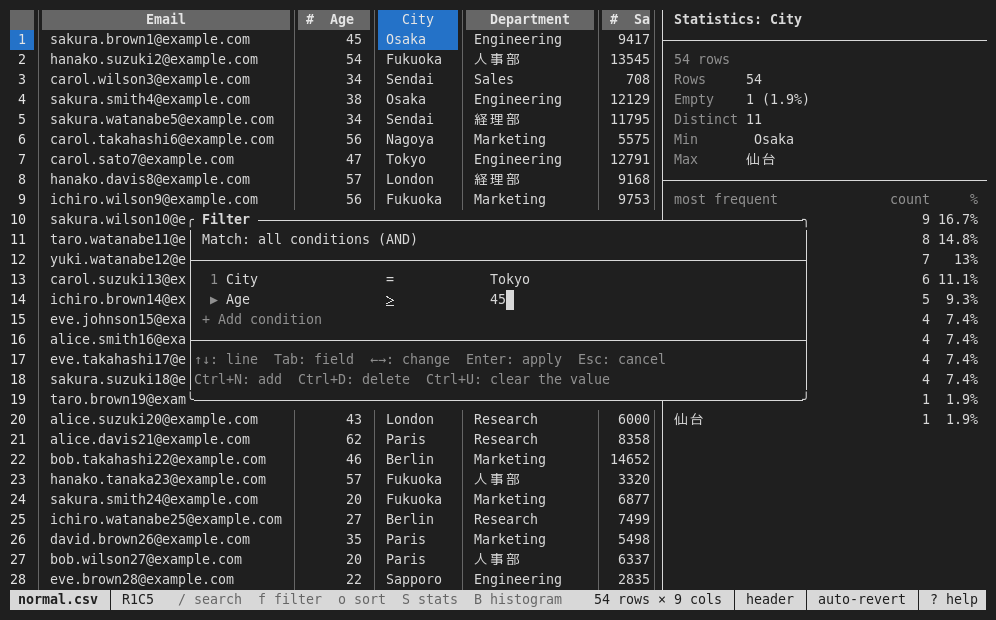
Task: Click the Age column header
Action: pos(333,20)
